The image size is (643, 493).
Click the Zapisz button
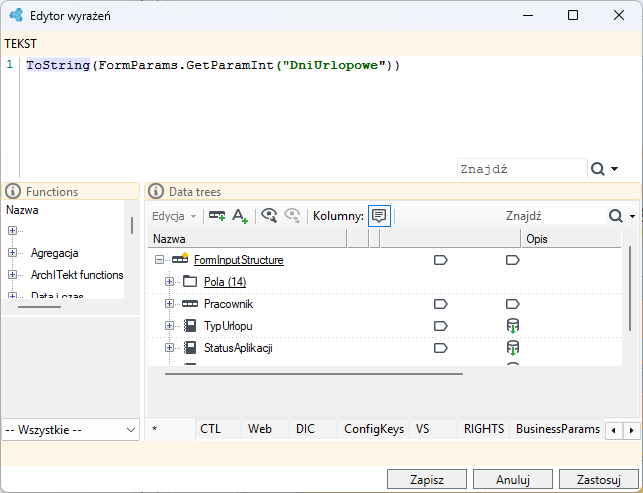(x=427, y=479)
